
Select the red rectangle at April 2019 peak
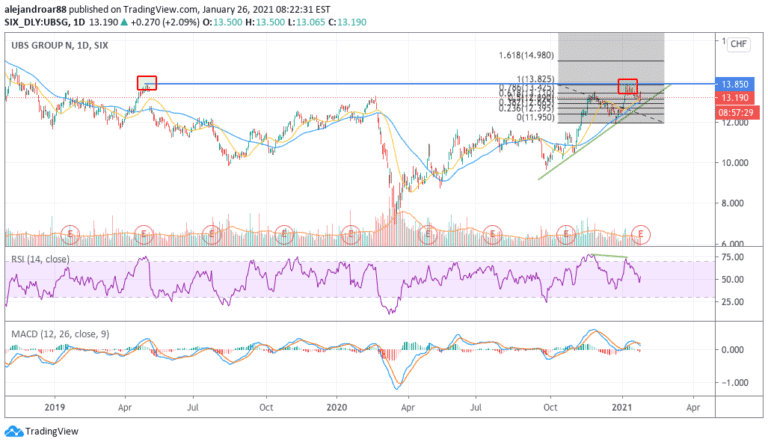pos(148,83)
